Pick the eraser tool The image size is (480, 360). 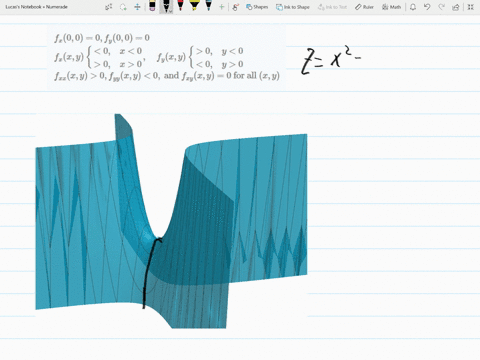[152, 6]
